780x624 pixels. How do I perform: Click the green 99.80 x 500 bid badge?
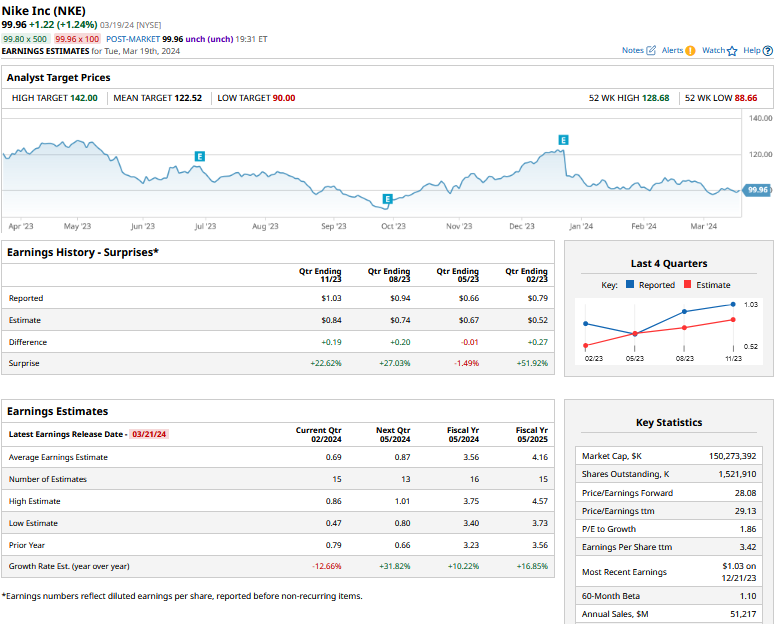point(25,39)
